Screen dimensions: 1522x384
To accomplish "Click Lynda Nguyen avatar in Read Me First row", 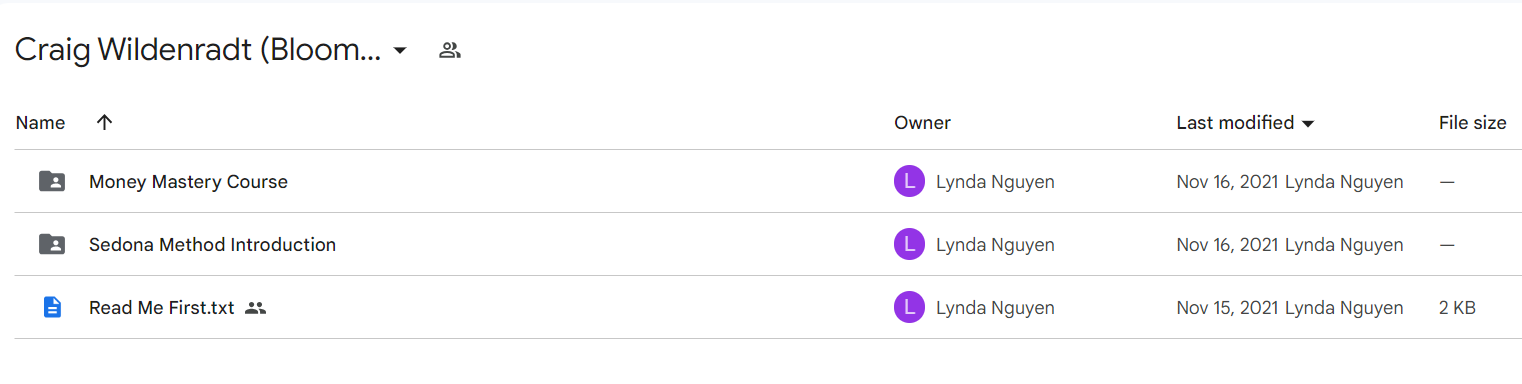I will (x=909, y=307).
